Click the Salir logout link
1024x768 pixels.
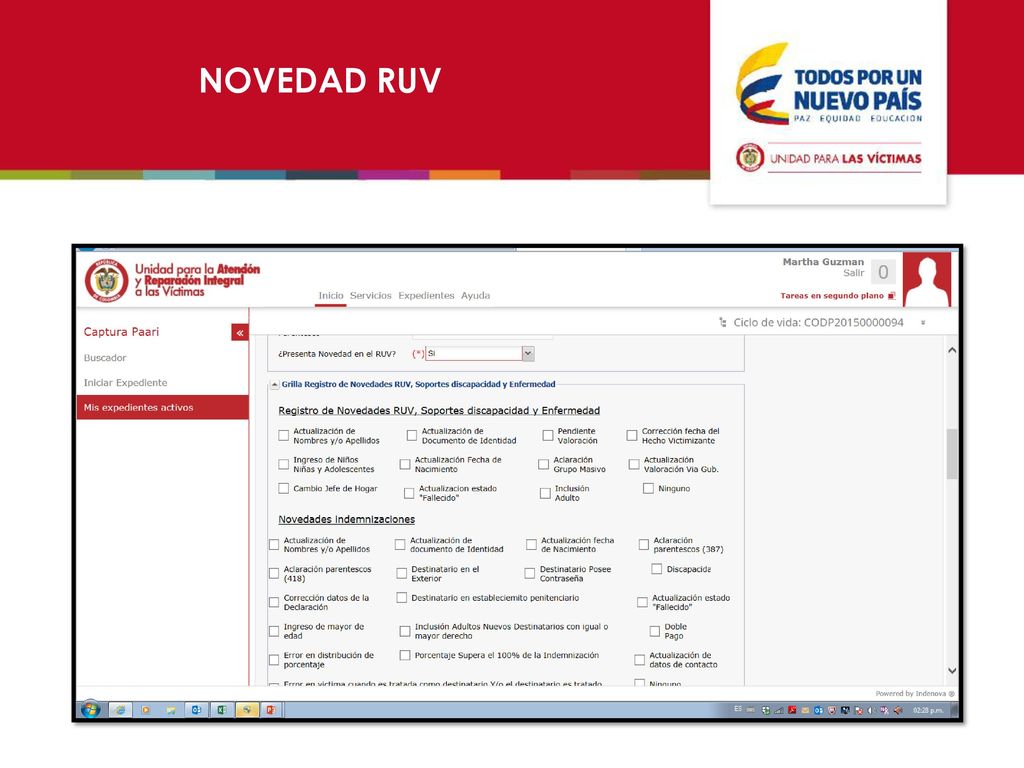point(854,273)
